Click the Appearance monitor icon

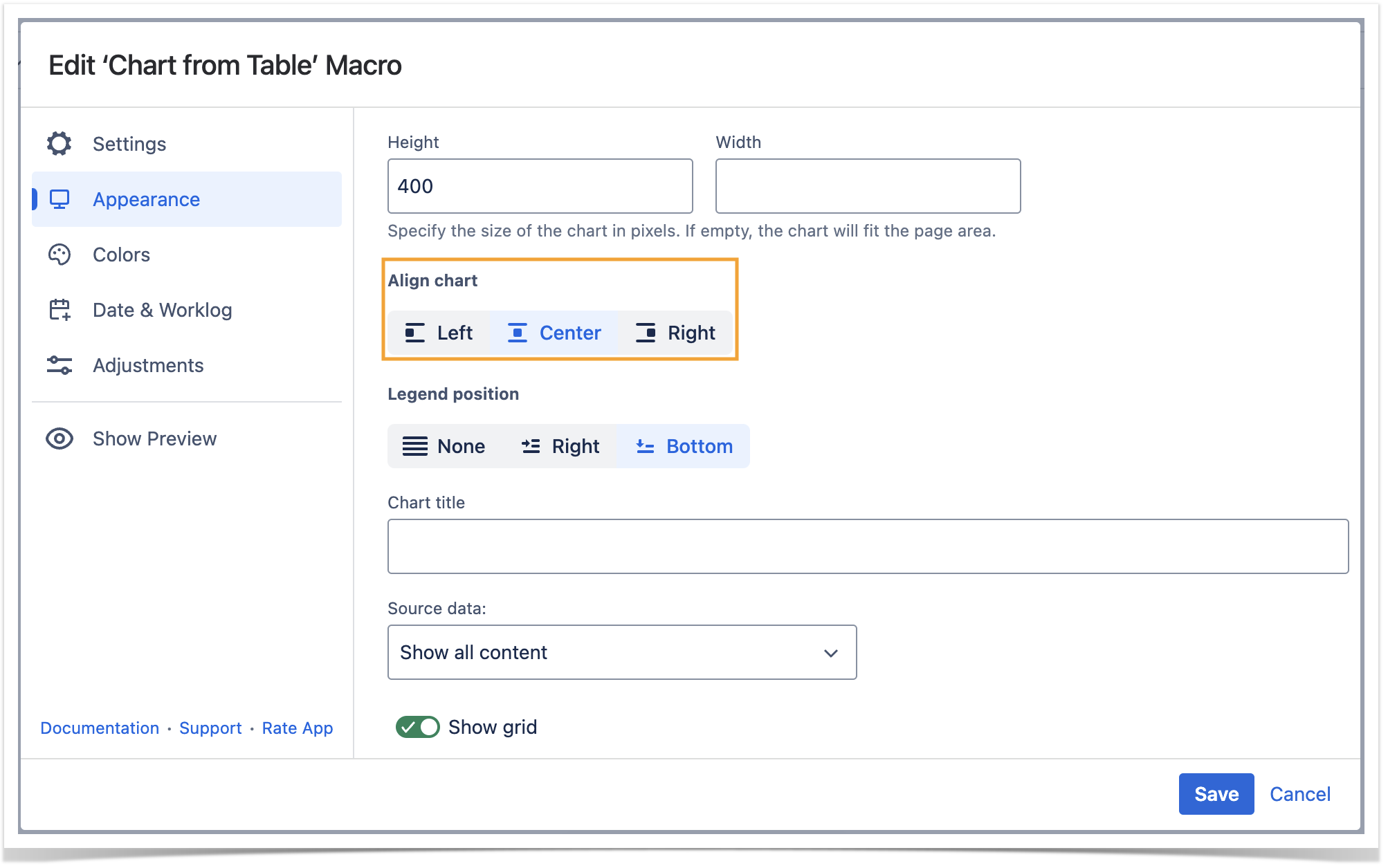click(60, 199)
